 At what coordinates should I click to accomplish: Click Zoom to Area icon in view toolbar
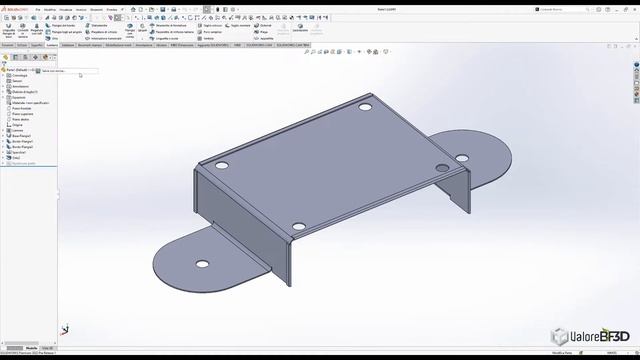click(313, 52)
